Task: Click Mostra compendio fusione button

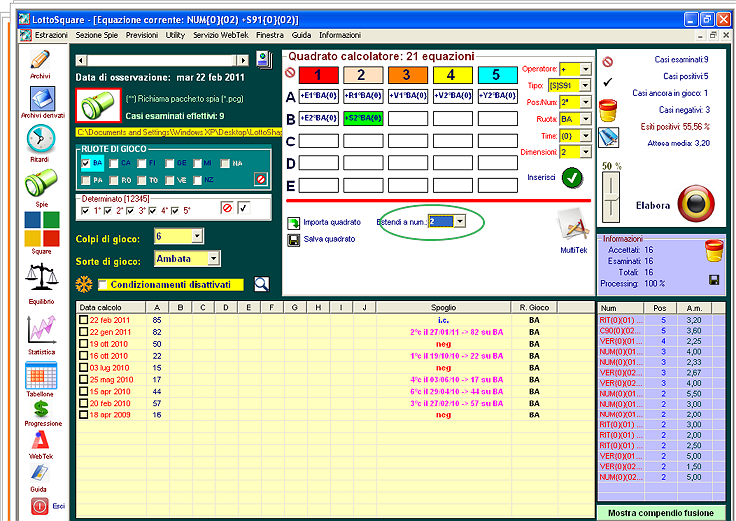Action: pyautogui.click(x=661, y=513)
